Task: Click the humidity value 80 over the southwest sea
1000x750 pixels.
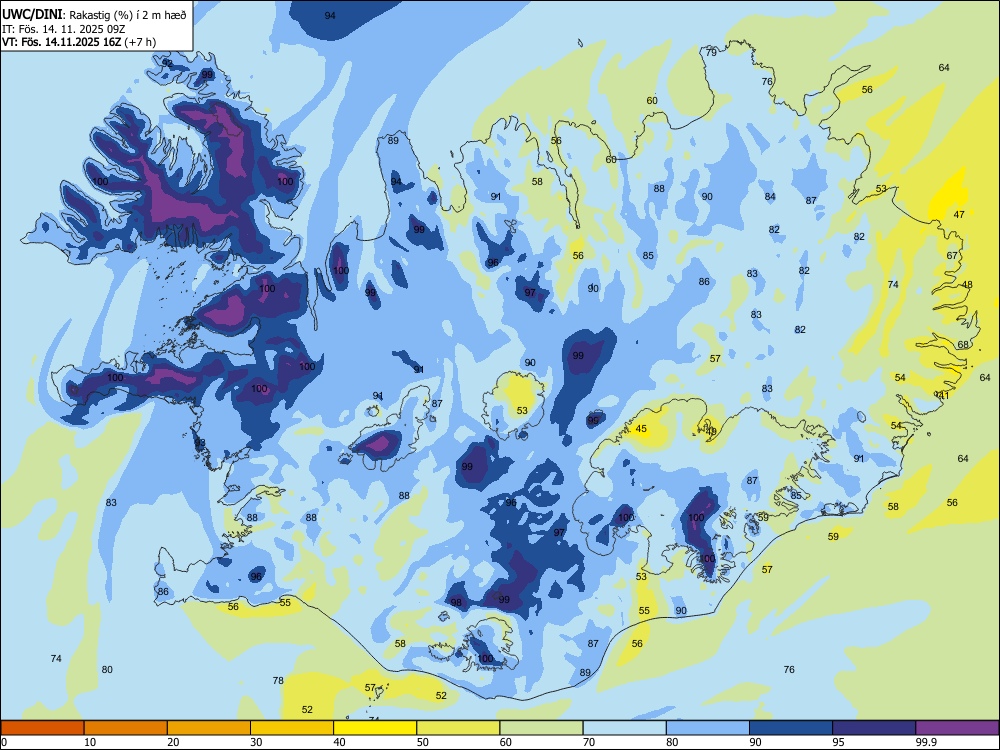Action: (107, 669)
